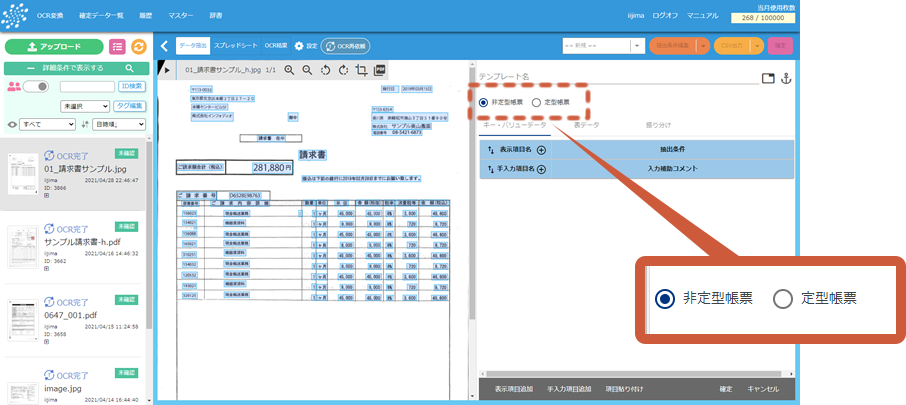Image resolution: width=906 pixels, height=405 pixels.
Task: Click the ID検索 button
Action: click(132, 87)
